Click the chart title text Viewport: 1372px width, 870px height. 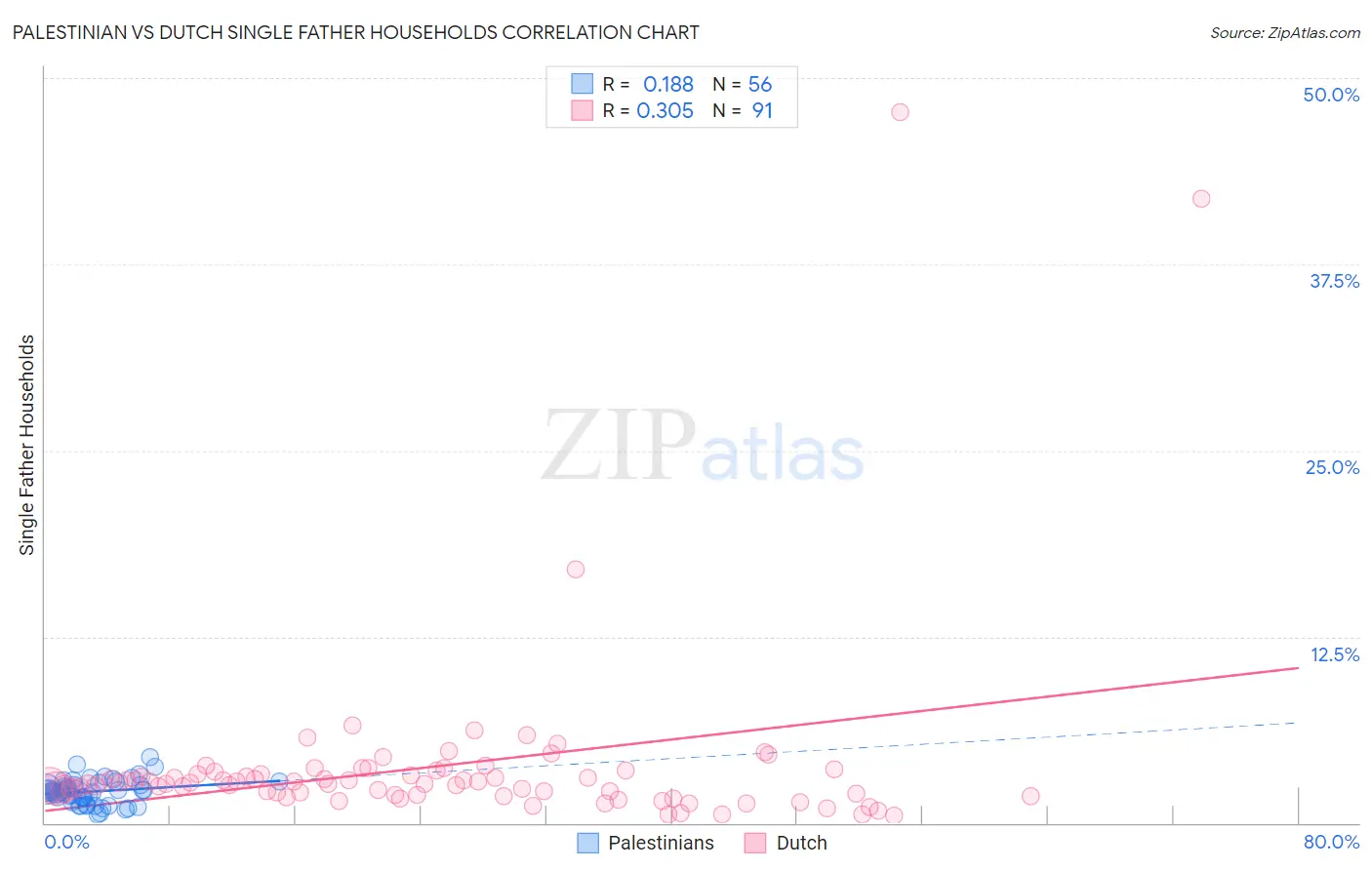click(x=355, y=32)
